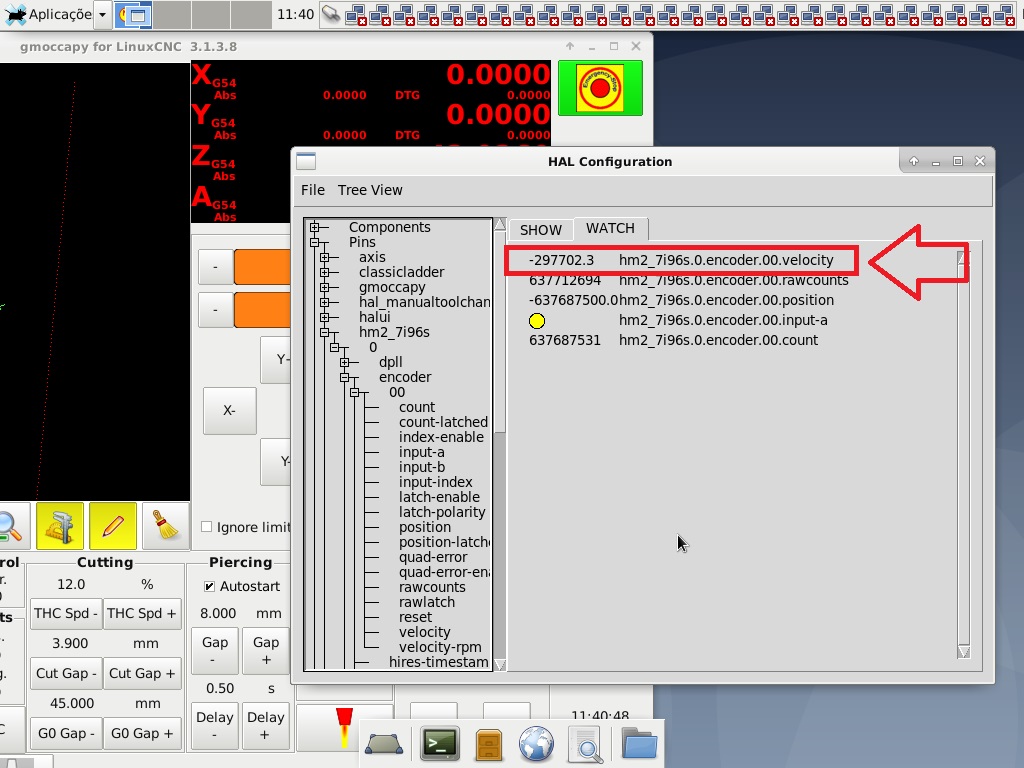Open the File menu in HAL Configuration
Screen dimensions: 1024x768
pos(312,190)
